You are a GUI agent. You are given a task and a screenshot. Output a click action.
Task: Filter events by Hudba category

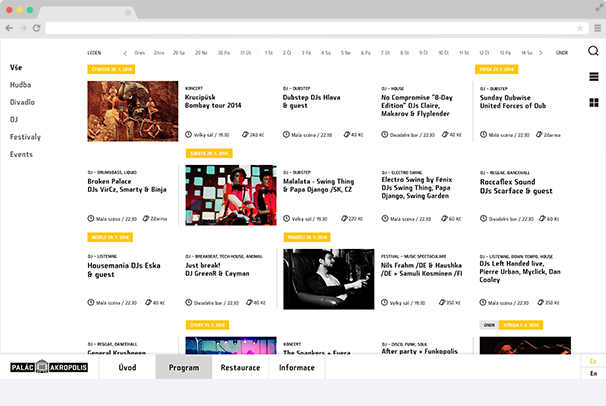pos(21,85)
